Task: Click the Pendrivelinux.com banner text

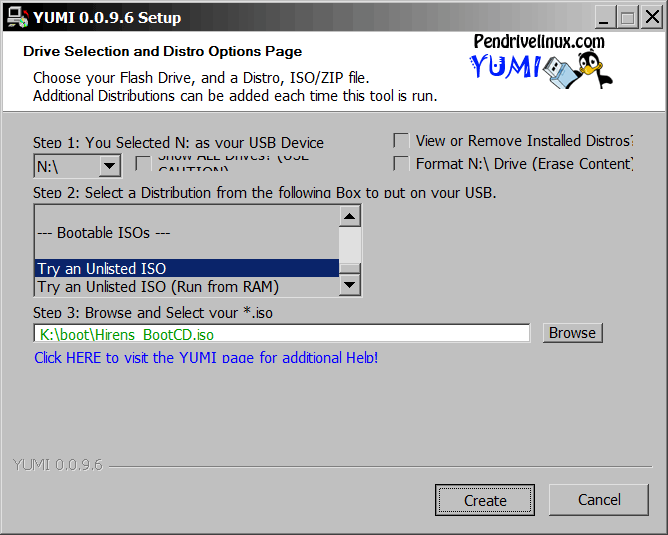Action: (539, 41)
